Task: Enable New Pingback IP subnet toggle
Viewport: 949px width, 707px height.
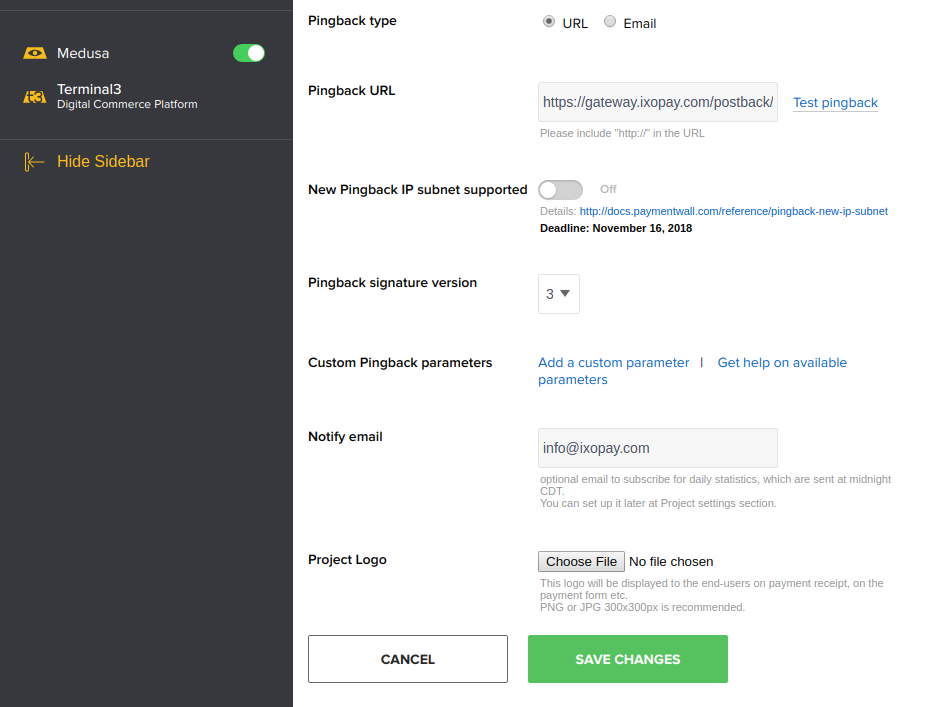Action: pyautogui.click(x=560, y=190)
